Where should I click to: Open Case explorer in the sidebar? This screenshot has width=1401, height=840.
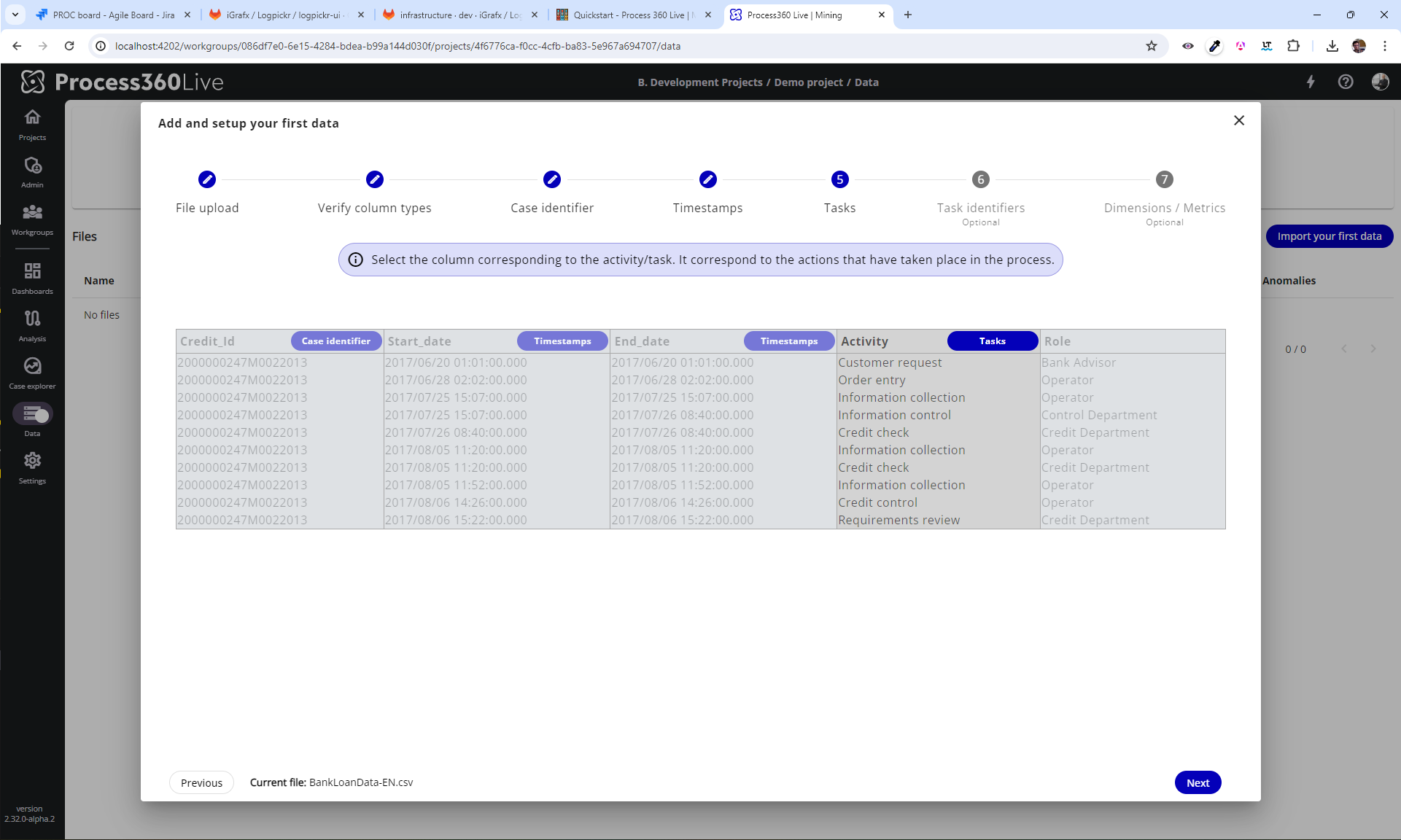(32, 373)
